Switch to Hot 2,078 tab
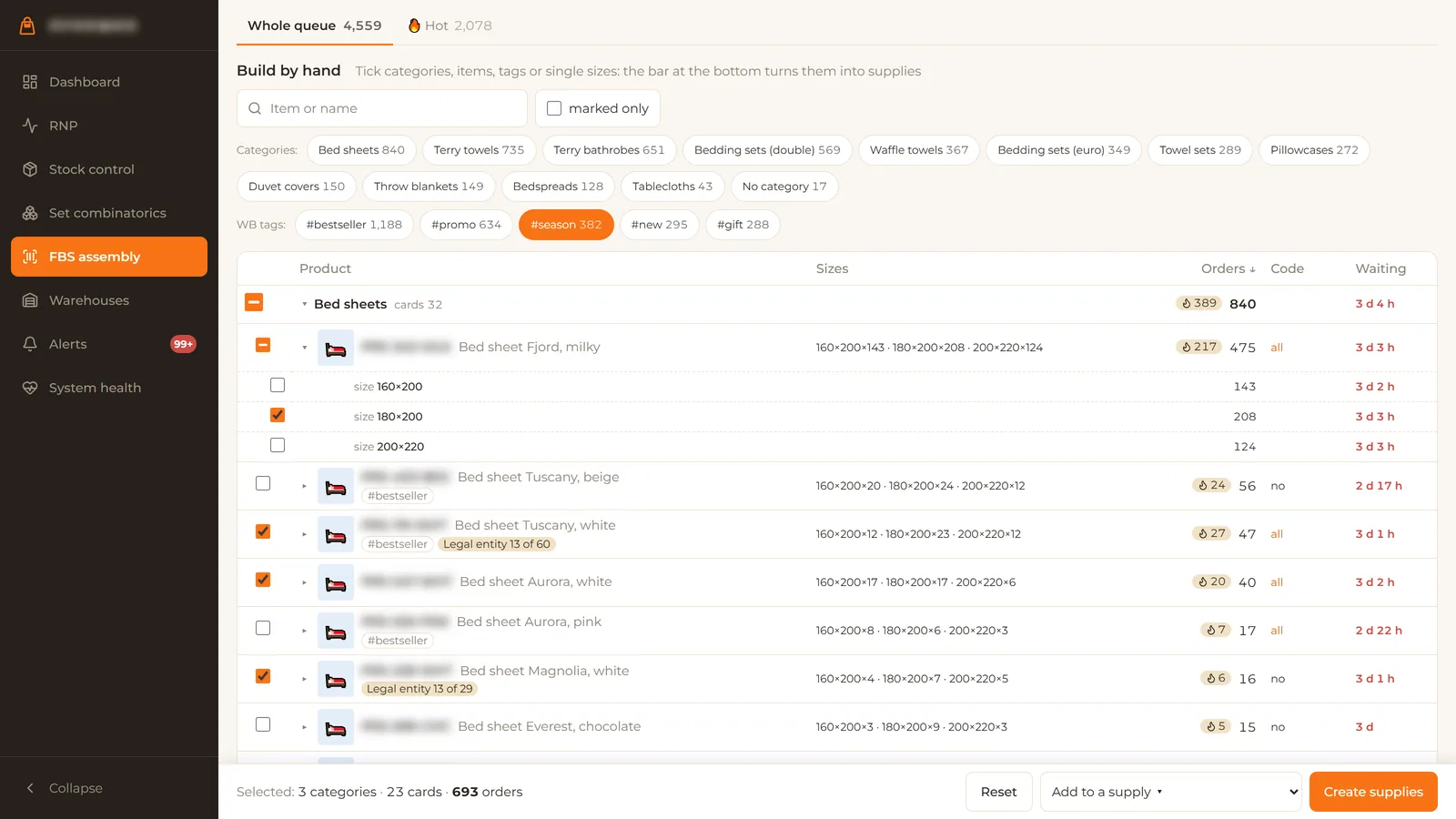The width and height of the screenshot is (1456, 819). point(450,25)
